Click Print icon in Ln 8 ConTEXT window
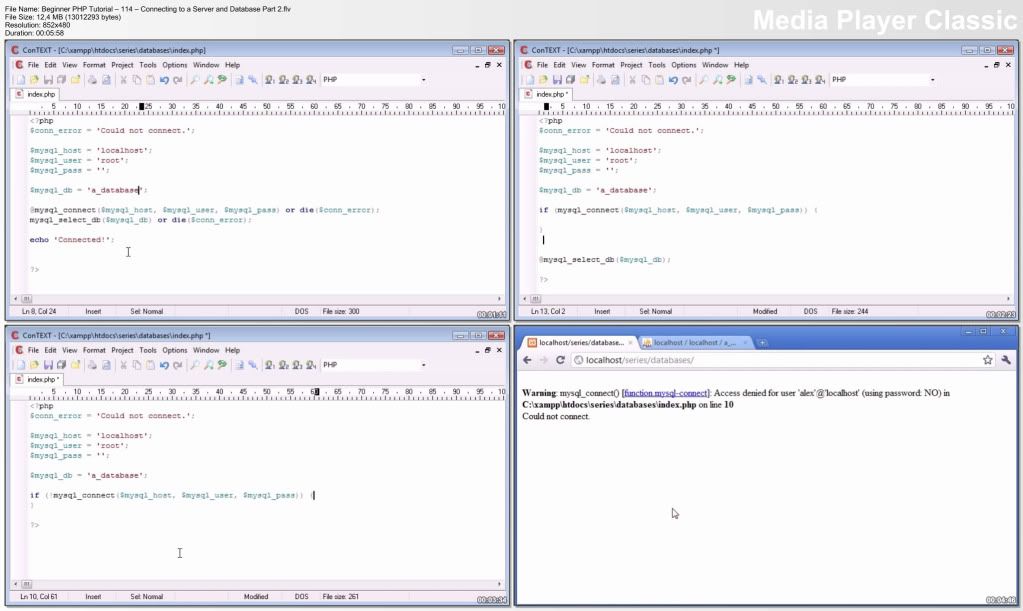 click(92, 80)
